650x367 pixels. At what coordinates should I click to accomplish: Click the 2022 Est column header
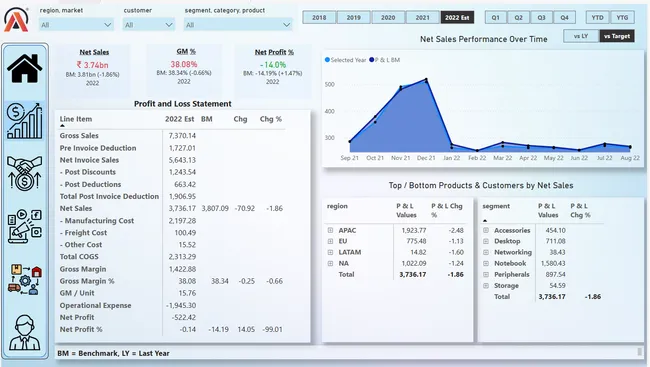tap(179, 119)
